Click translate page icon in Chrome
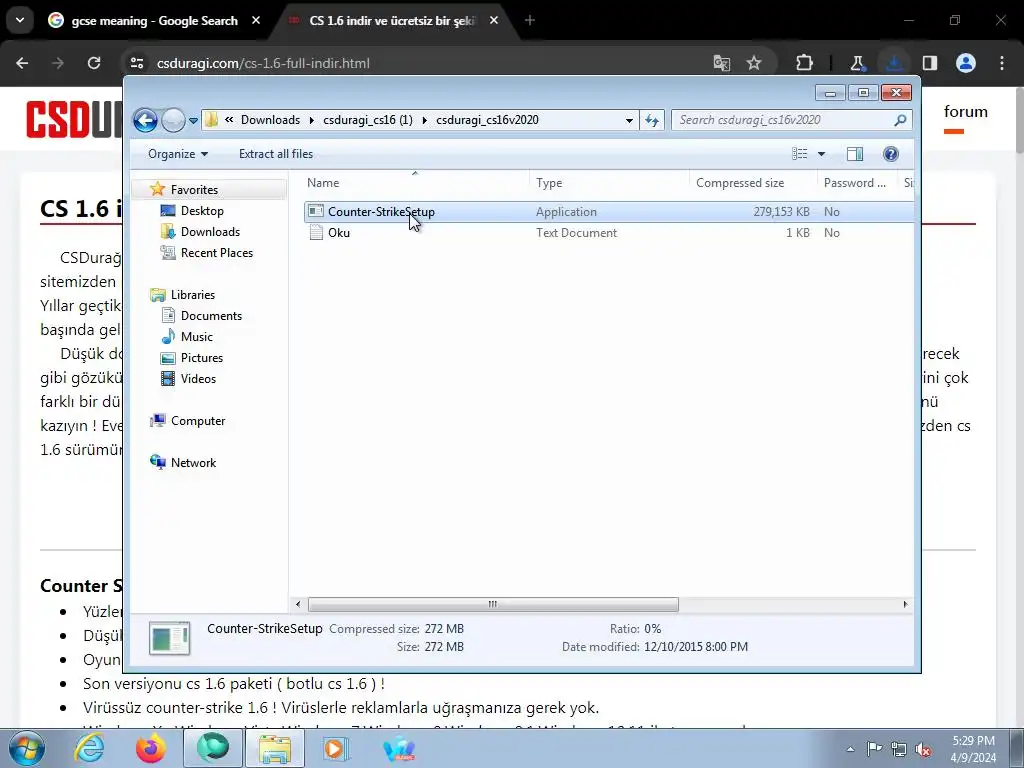Image resolution: width=1024 pixels, height=768 pixels. coord(722,63)
